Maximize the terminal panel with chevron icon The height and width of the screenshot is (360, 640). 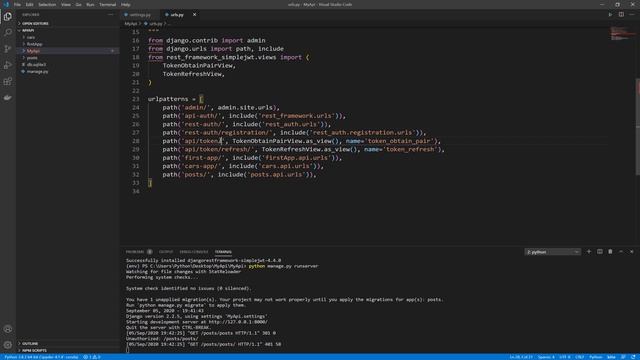(x=621, y=252)
